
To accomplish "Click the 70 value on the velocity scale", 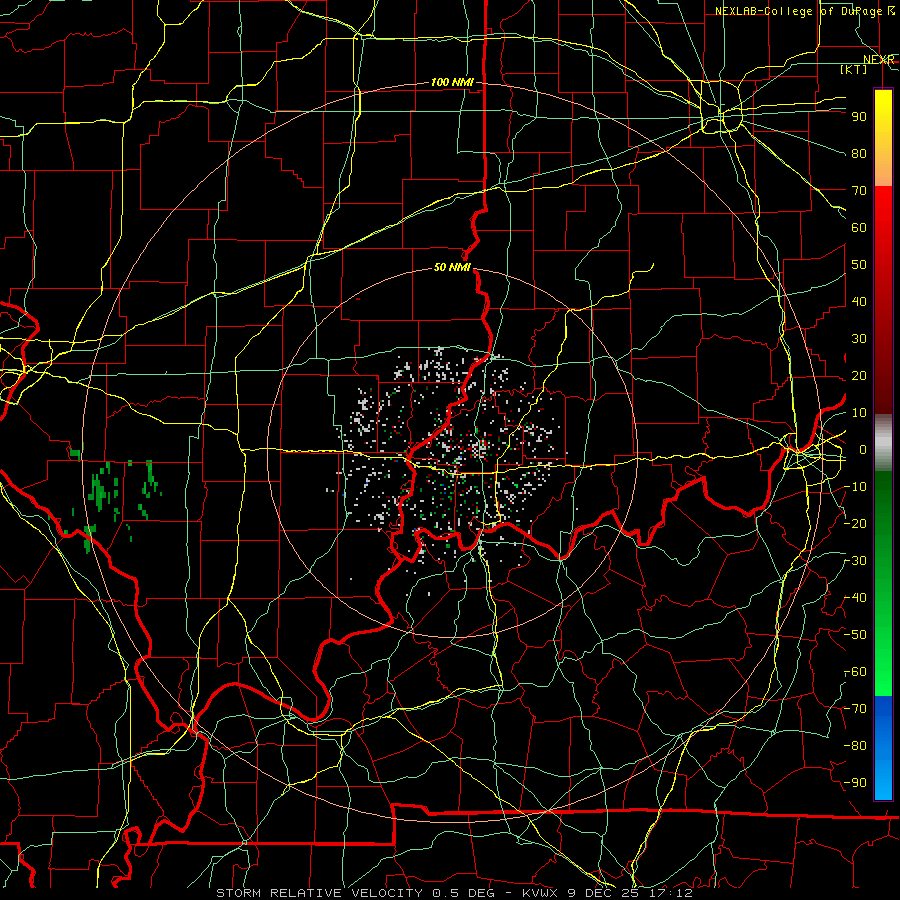I will tap(859, 191).
